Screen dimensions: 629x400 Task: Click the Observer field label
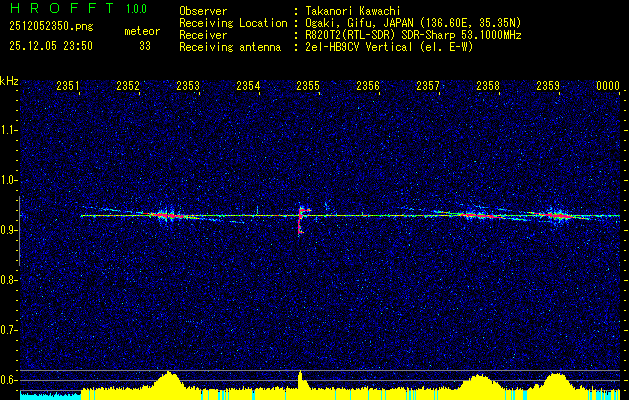pyautogui.click(x=203, y=11)
